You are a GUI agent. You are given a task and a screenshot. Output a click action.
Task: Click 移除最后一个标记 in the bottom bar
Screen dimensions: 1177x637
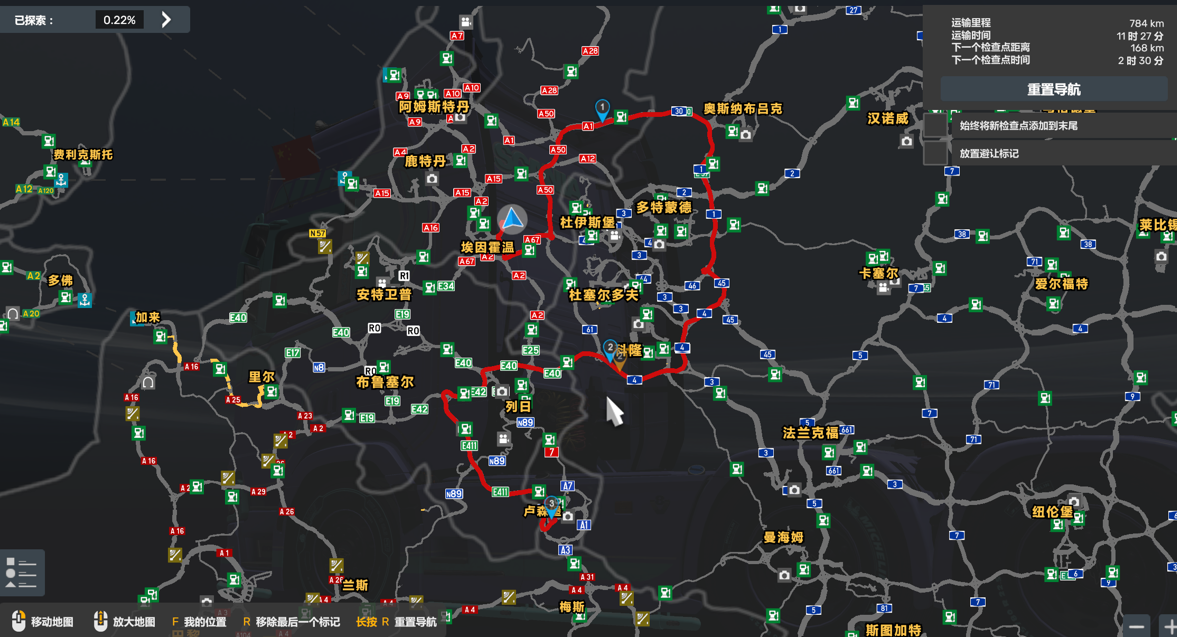coord(291,622)
